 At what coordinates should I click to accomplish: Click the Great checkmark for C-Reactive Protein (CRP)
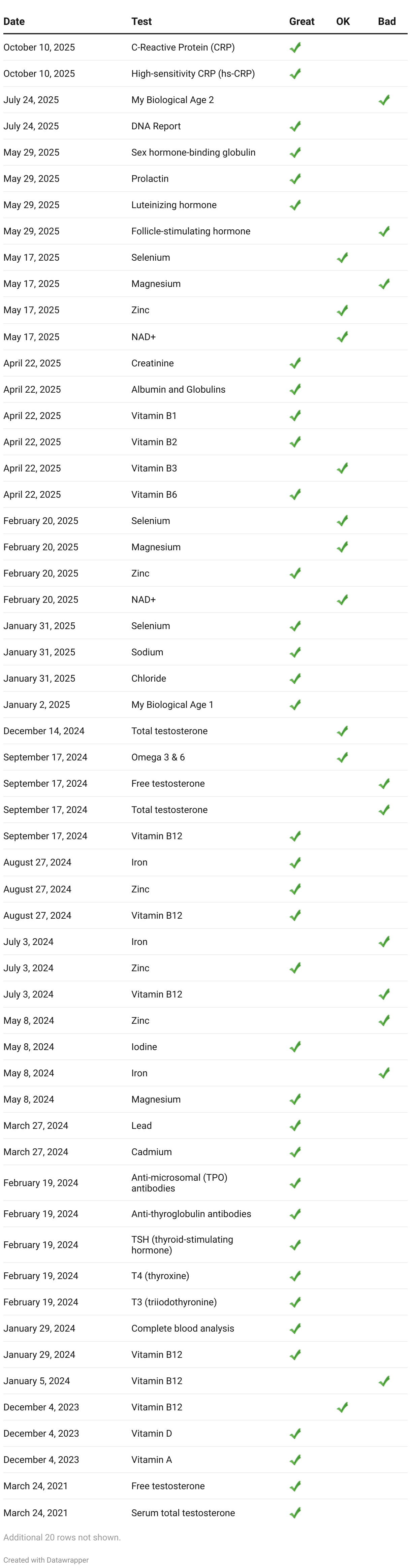click(295, 47)
